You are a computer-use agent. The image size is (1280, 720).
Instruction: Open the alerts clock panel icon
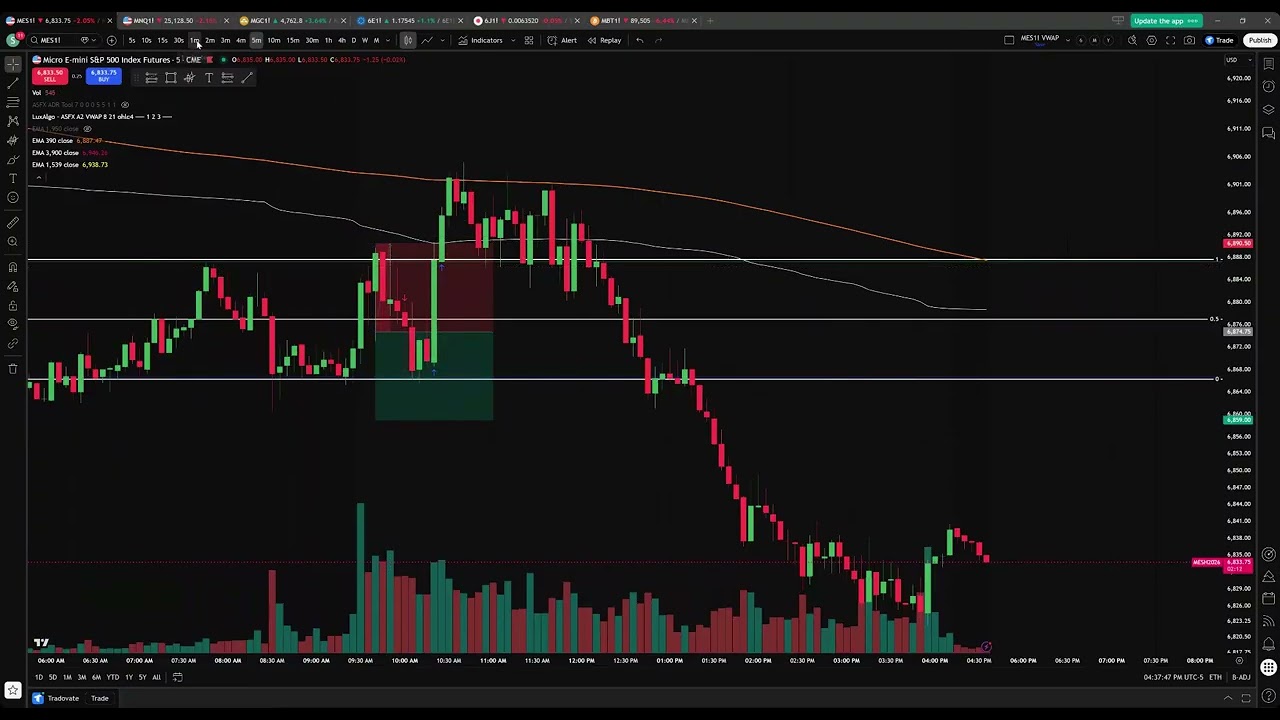click(1269, 87)
